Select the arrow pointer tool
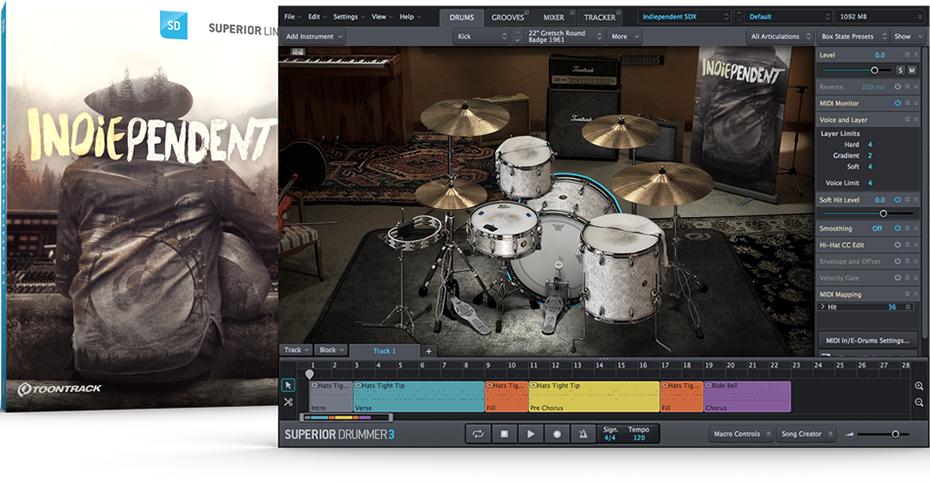This screenshot has height=482, width=930. pos(288,385)
